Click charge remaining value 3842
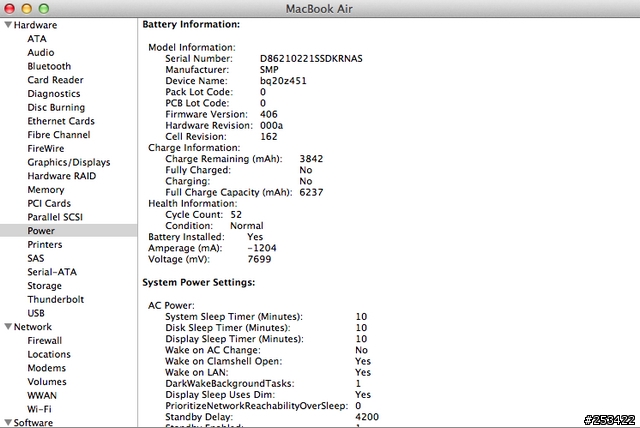The width and height of the screenshot is (640, 428). click(x=311, y=159)
